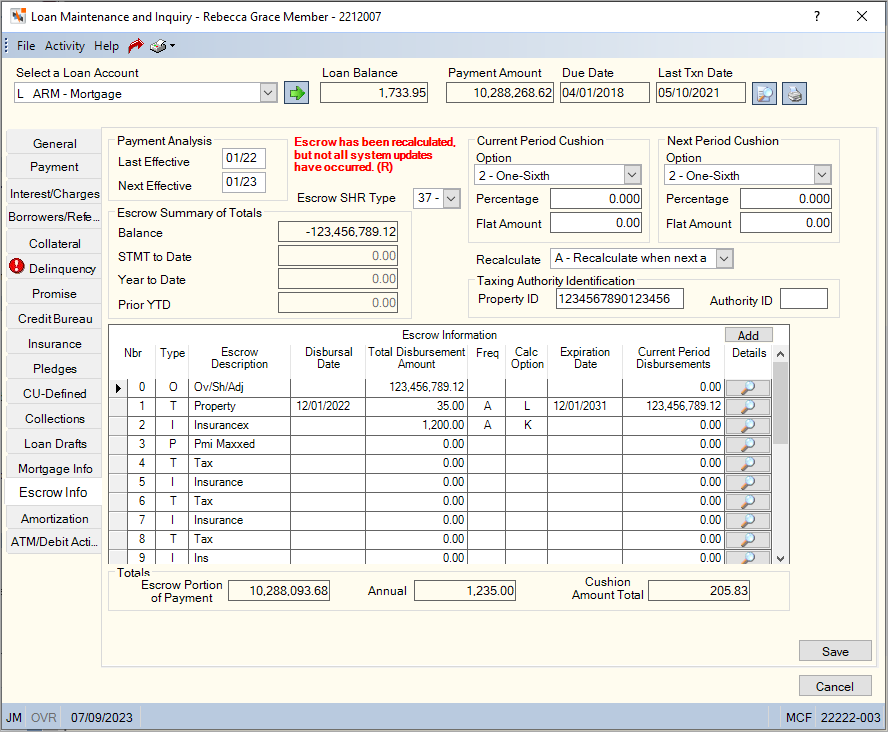Click the red delinquency alert icon
Screen dimensions: 888x732
(17, 266)
